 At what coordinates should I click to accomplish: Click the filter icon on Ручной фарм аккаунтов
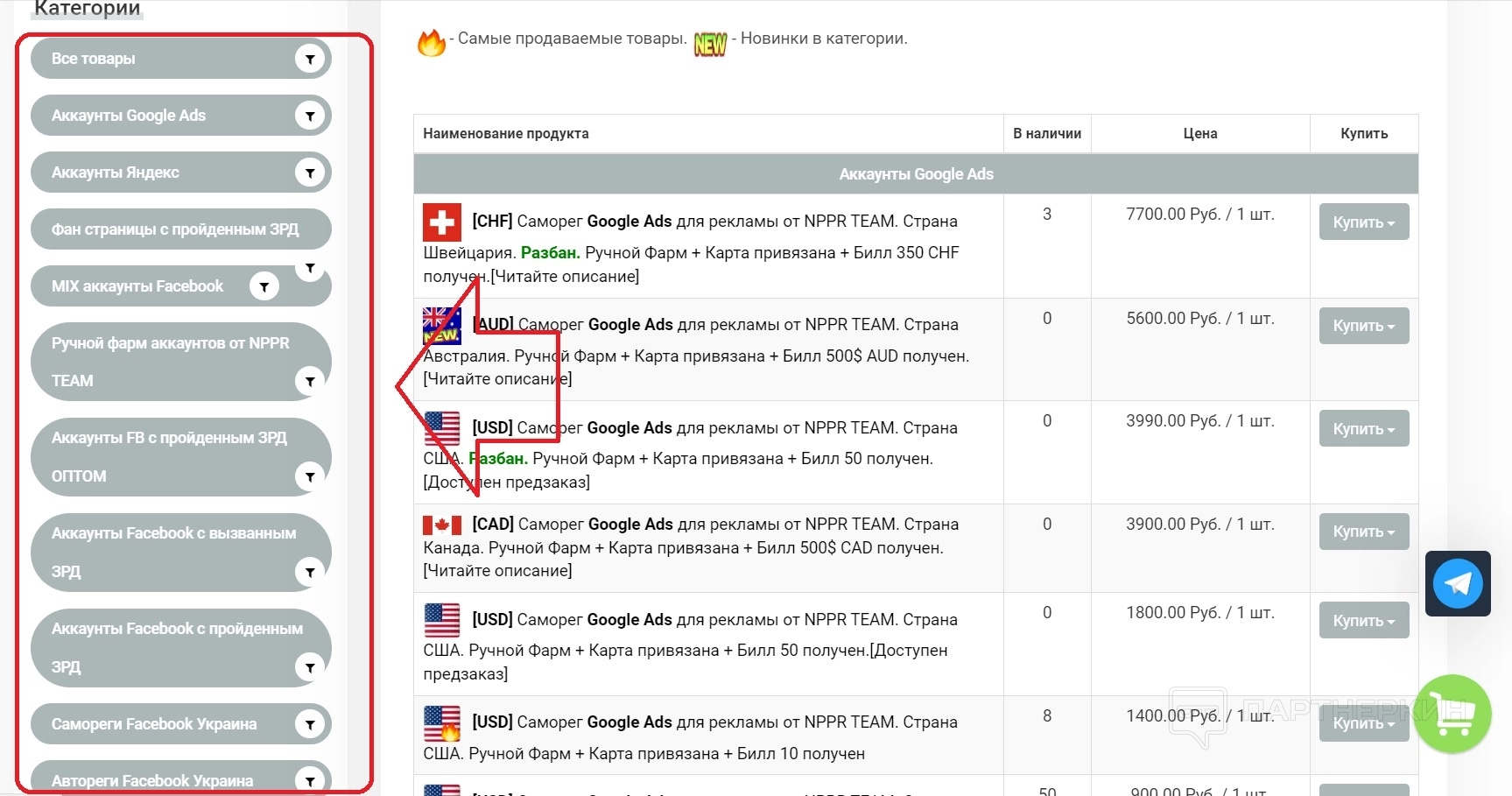309,381
